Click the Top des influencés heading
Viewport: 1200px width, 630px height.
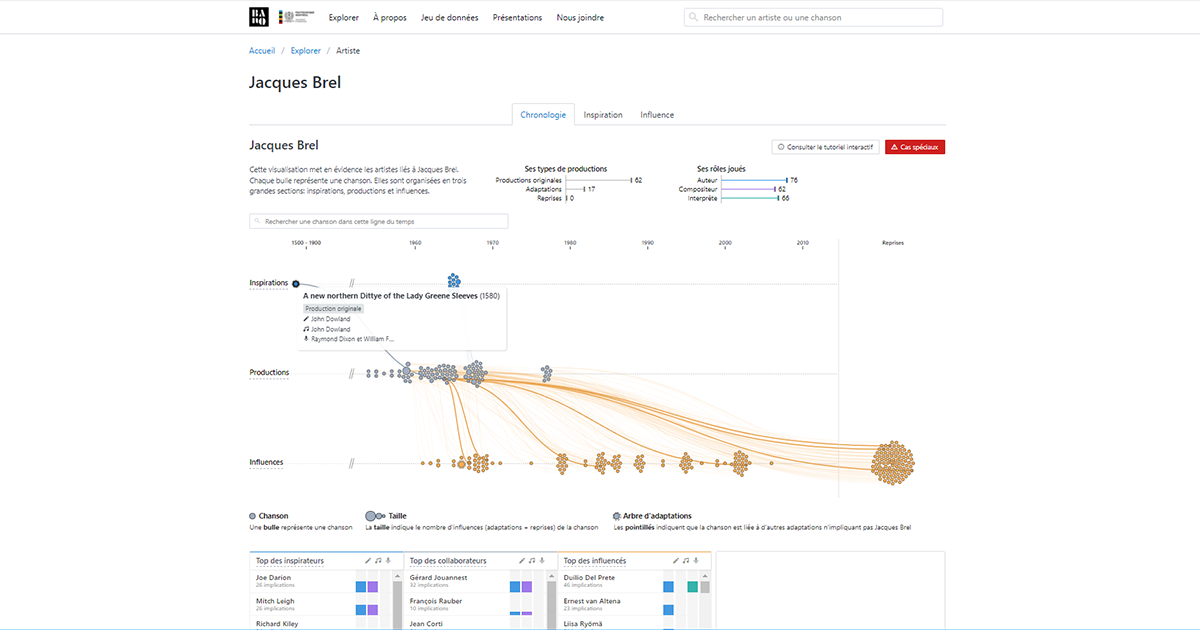[x=597, y=561]
